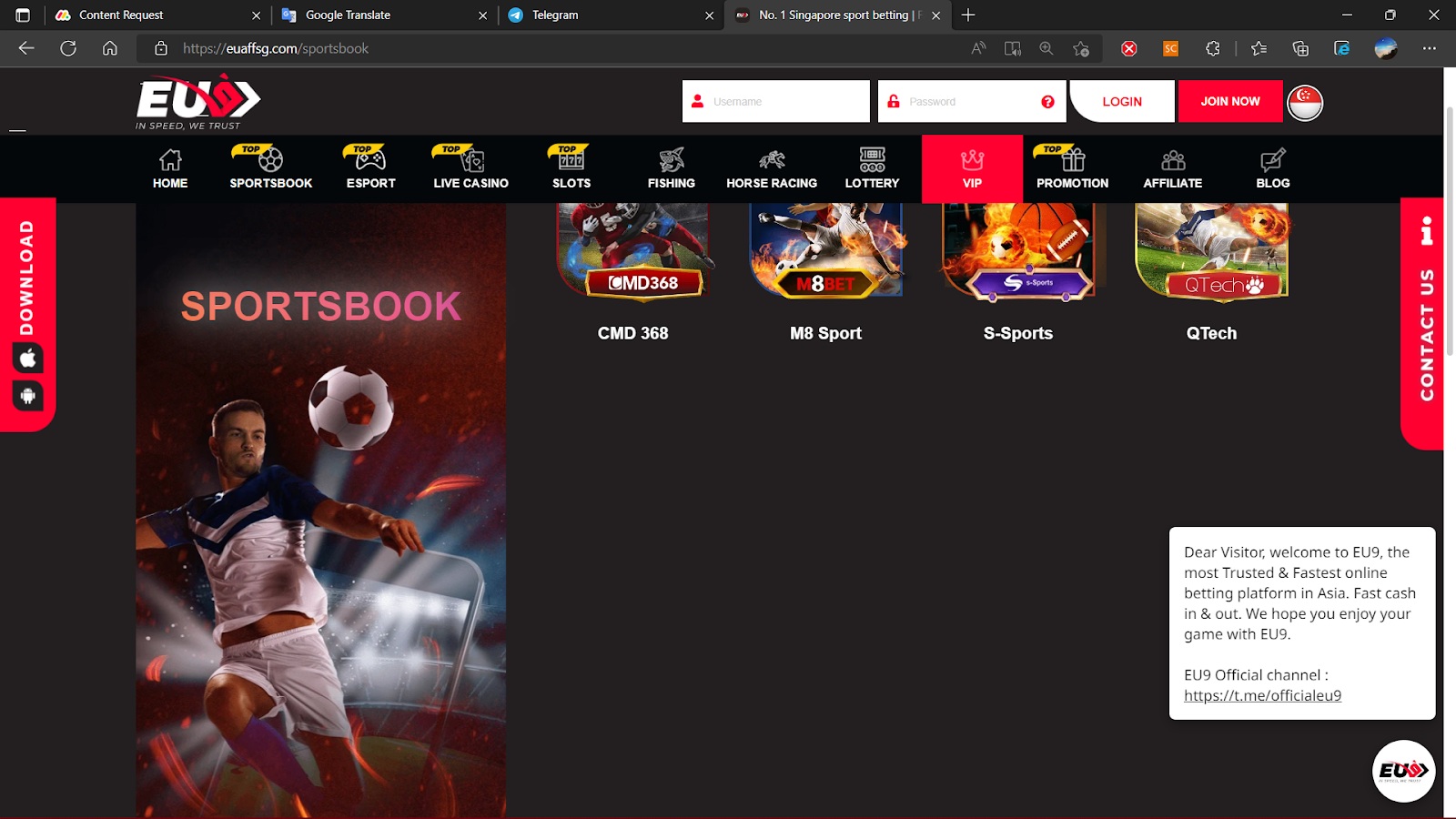Click the EU9 site logo
Image resolution: width=1456 pixels, height=819 pixels.
pos(198,102)
